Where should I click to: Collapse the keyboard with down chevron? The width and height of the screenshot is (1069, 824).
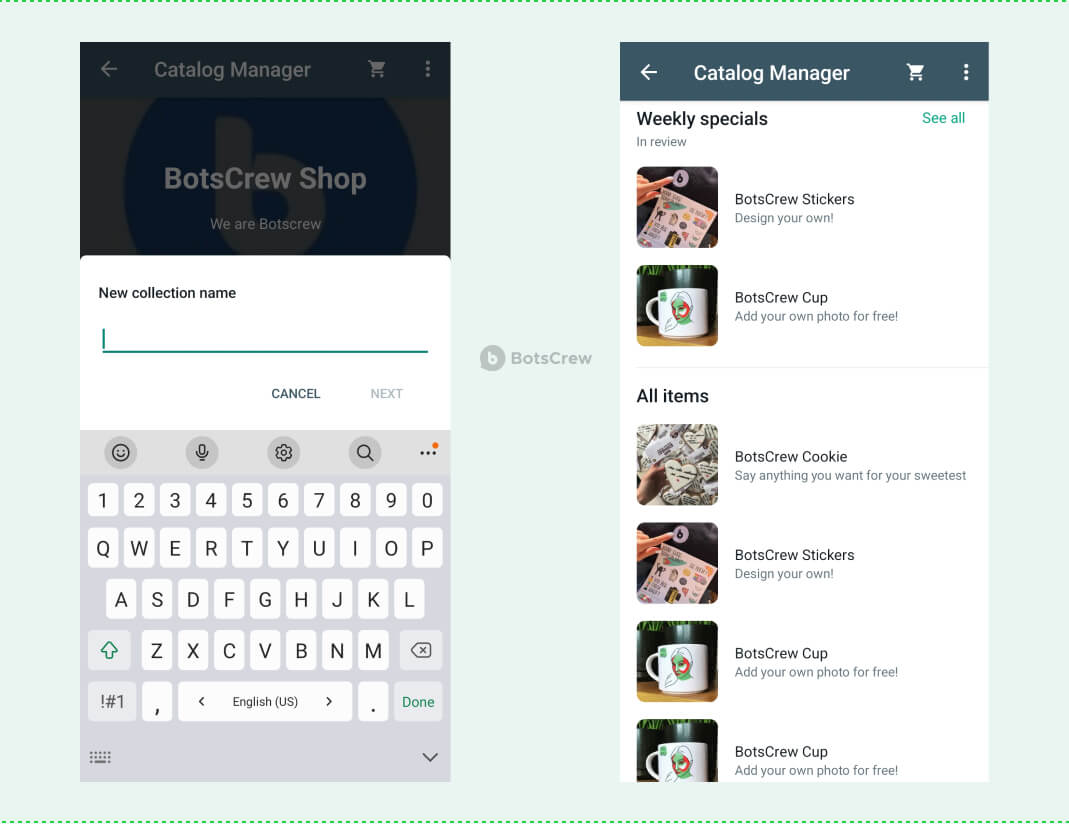coord(430,757)
